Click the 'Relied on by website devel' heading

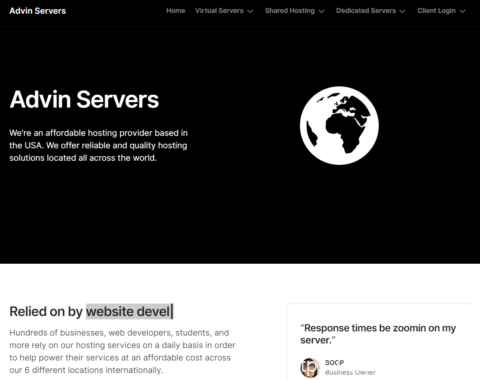click(91, 311)
